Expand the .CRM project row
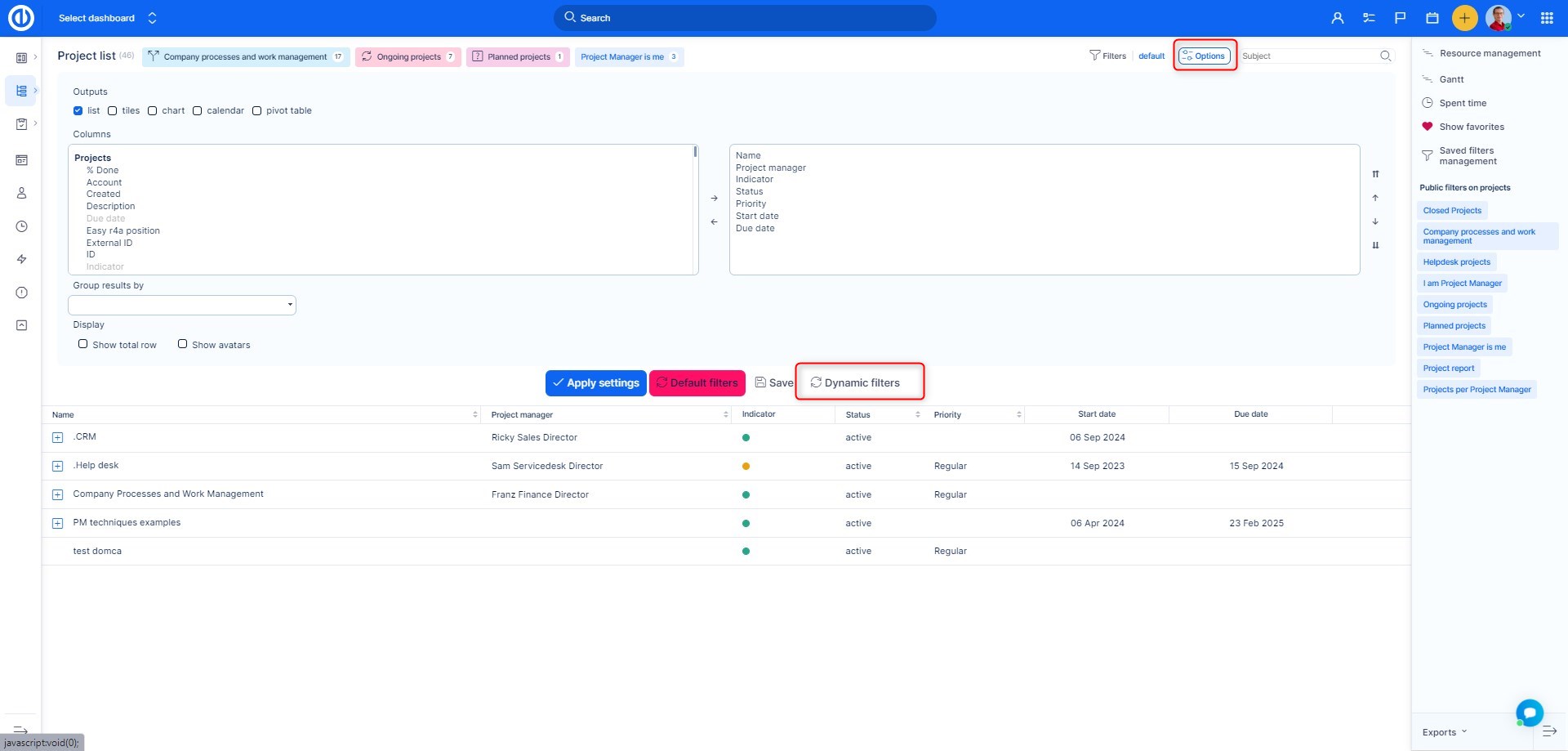The height and width of the screenshot is (751, 1568). [57, 438]
